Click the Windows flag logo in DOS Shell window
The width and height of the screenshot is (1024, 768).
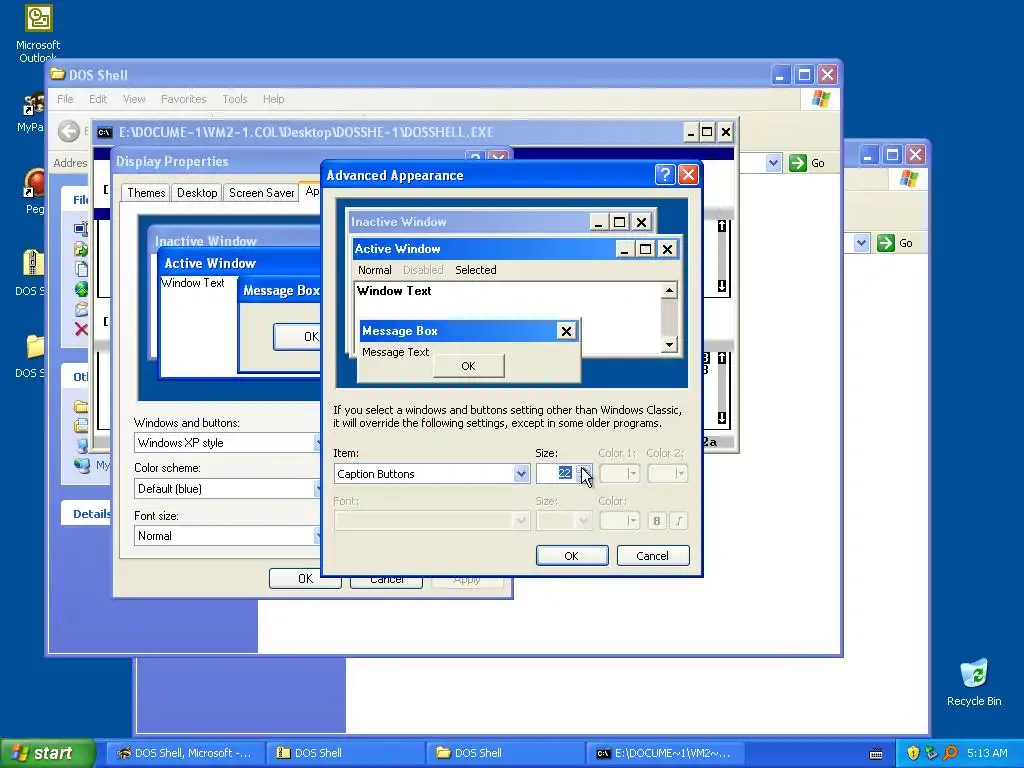point(821,99)
